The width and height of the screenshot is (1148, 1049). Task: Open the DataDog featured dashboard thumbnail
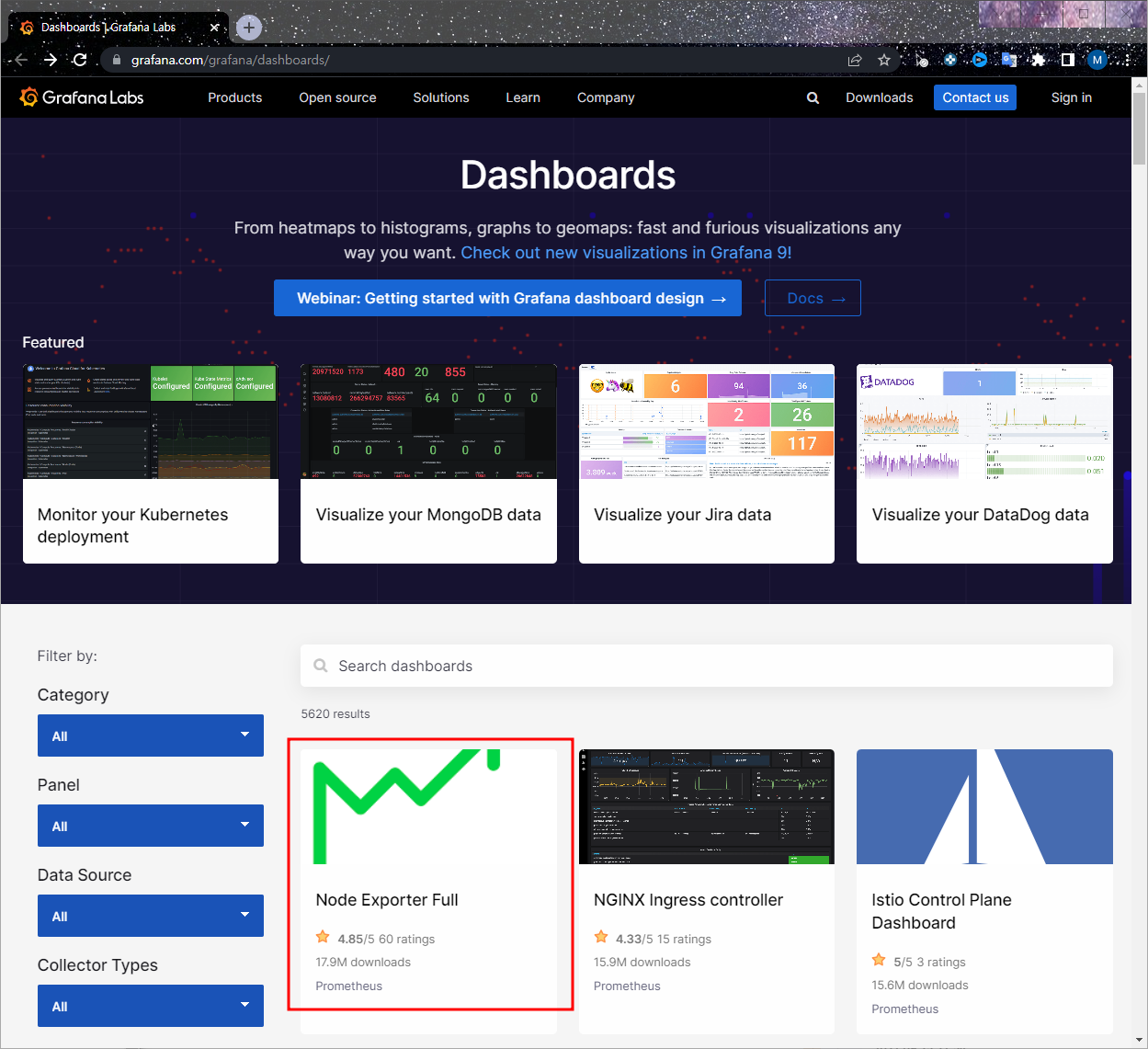tap(984, 422)
